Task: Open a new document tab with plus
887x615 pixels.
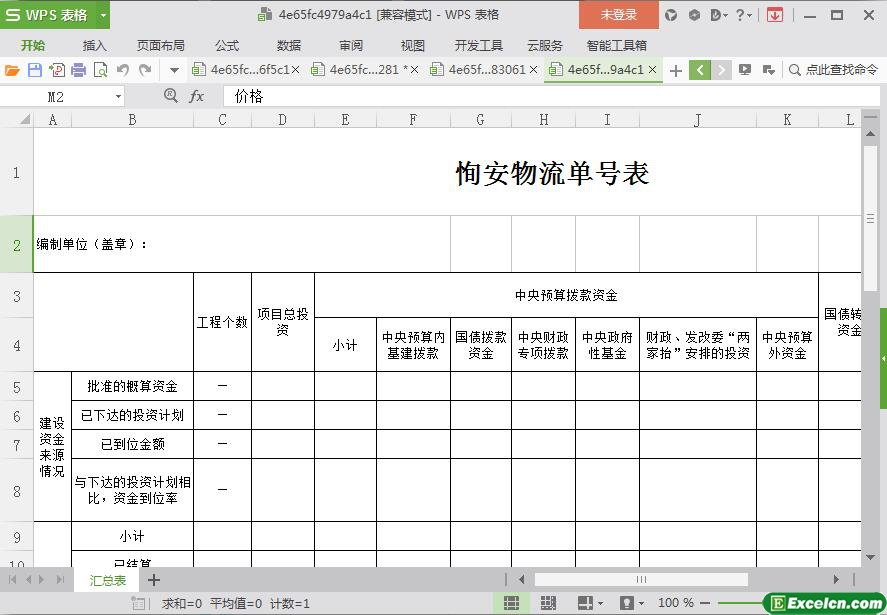Action: click(675, 70)
